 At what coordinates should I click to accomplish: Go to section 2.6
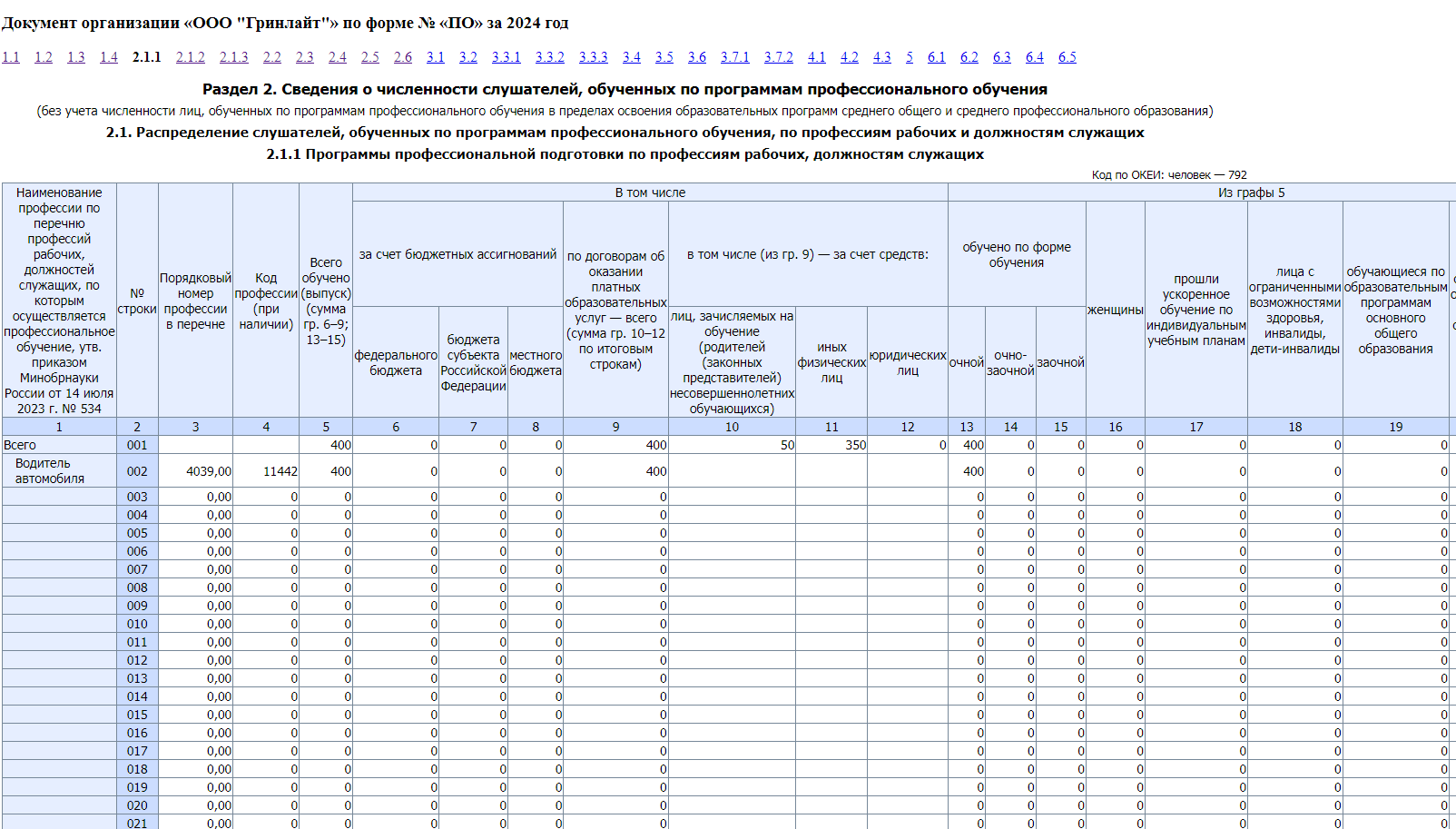pos(403,57)
